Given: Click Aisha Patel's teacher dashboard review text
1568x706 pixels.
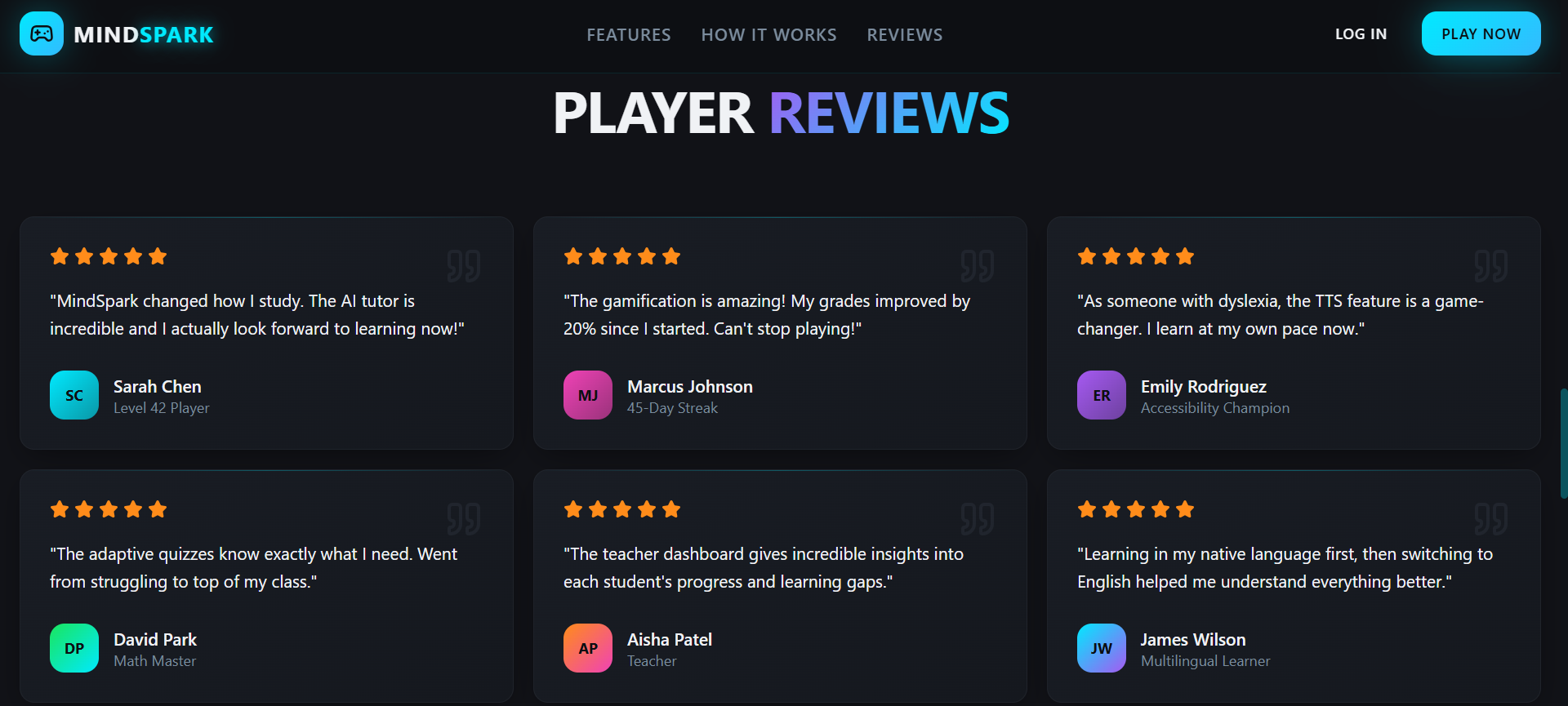Looking at the screenshot, I should pyautogui.click(x=764, y=568).
